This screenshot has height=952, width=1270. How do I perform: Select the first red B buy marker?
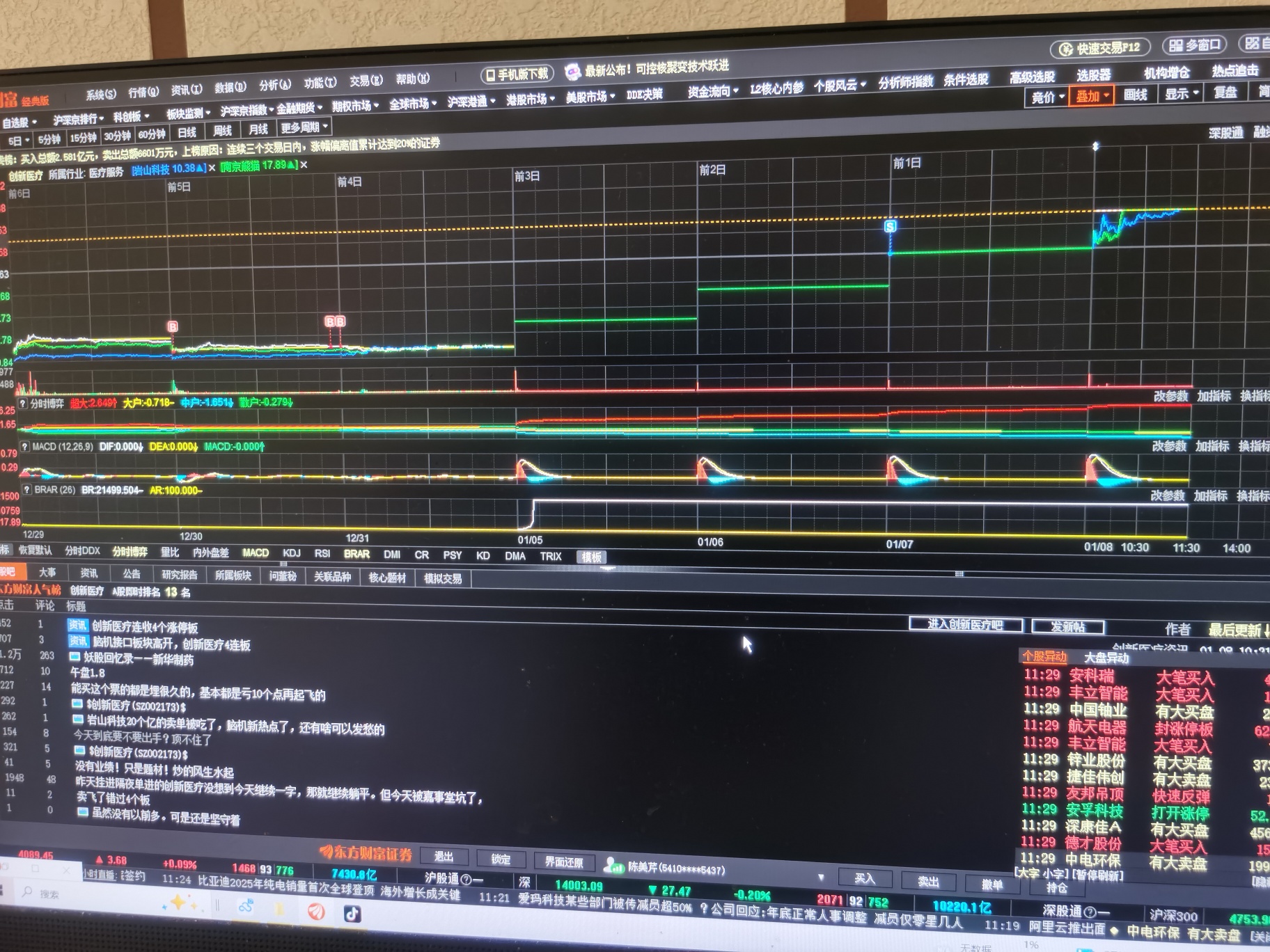[173, 326]
